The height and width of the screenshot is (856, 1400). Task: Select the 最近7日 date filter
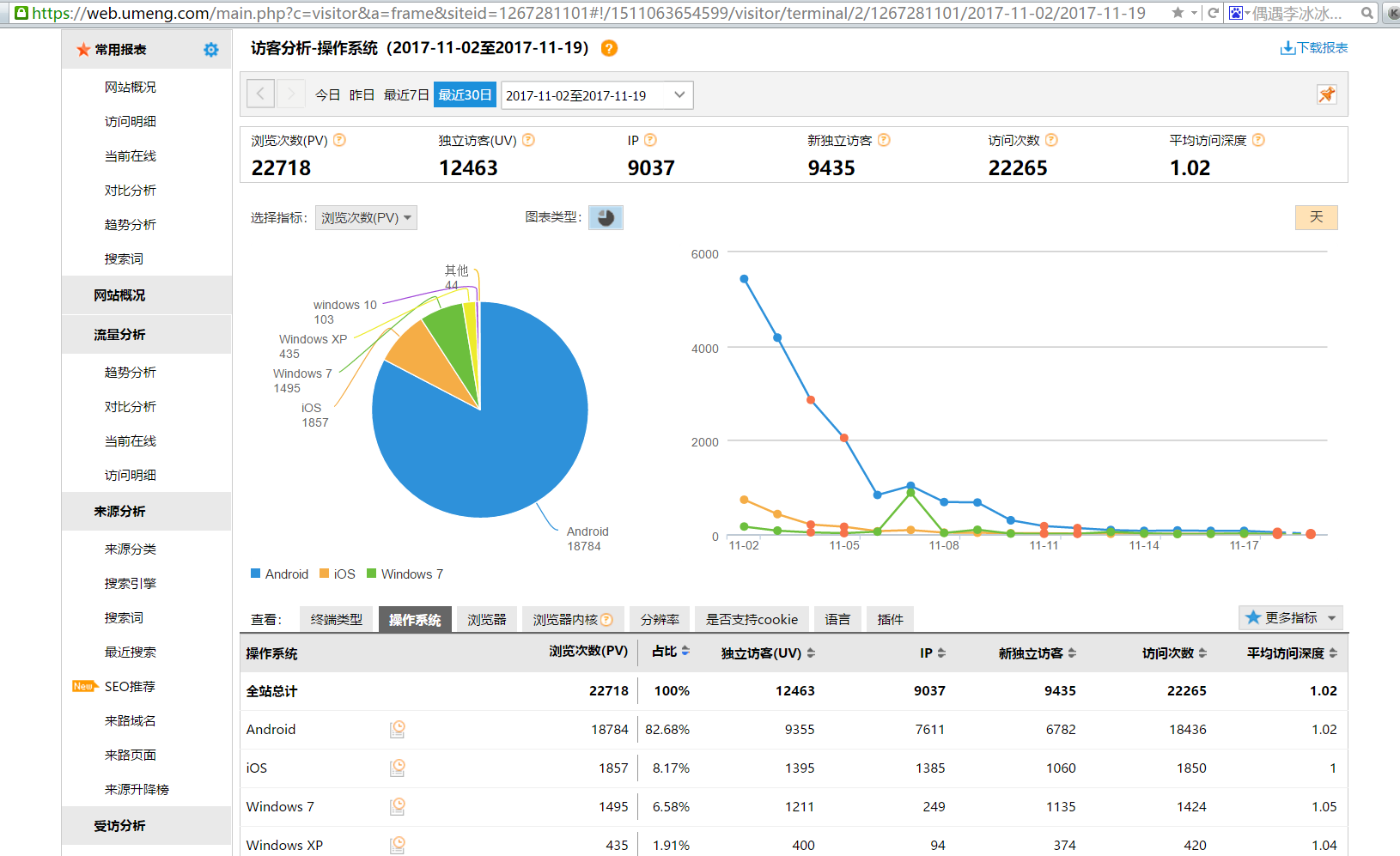tap(405, 94)
